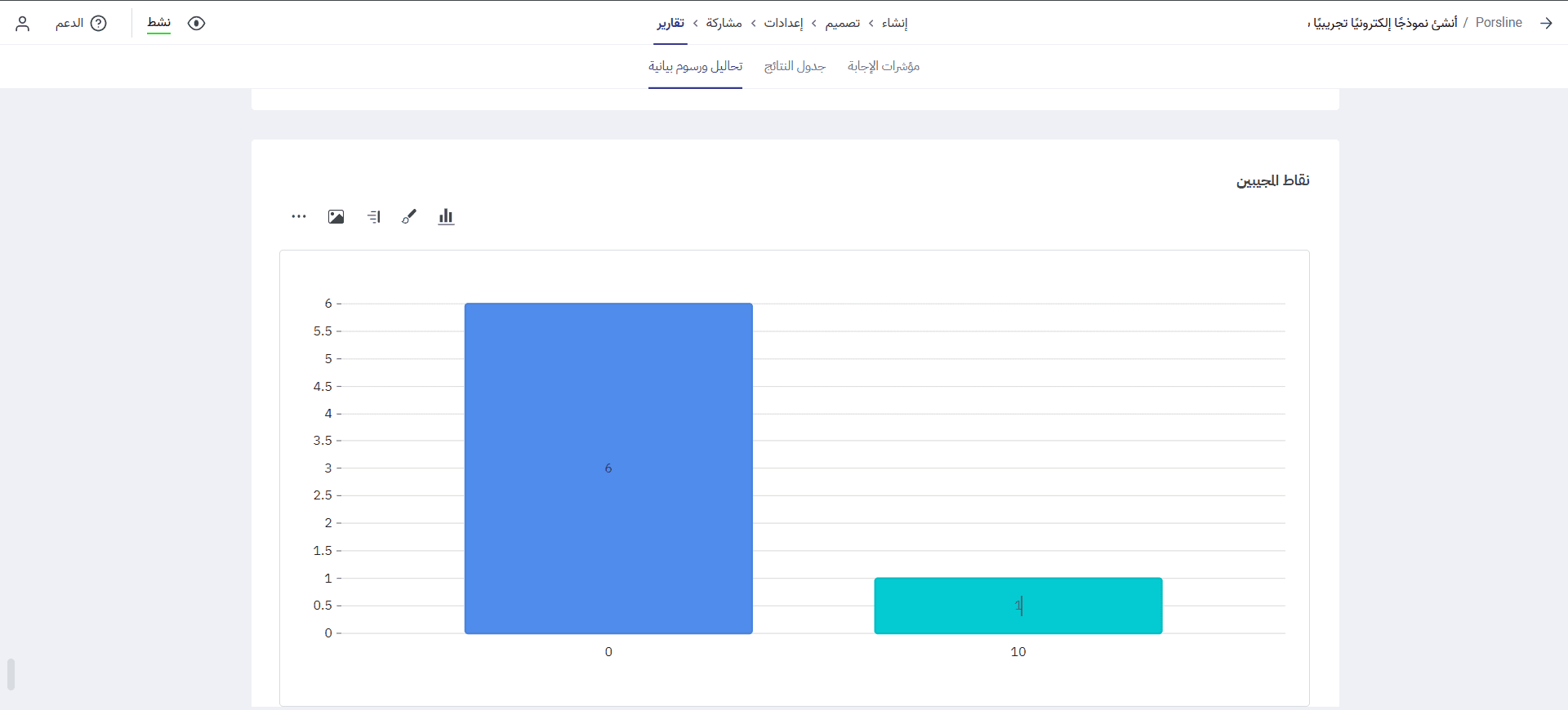Image resolution: width=1568 pixels, height=710 pixels.
Task: Click the paintbrush chart color icon
Action: click(409, 216)
